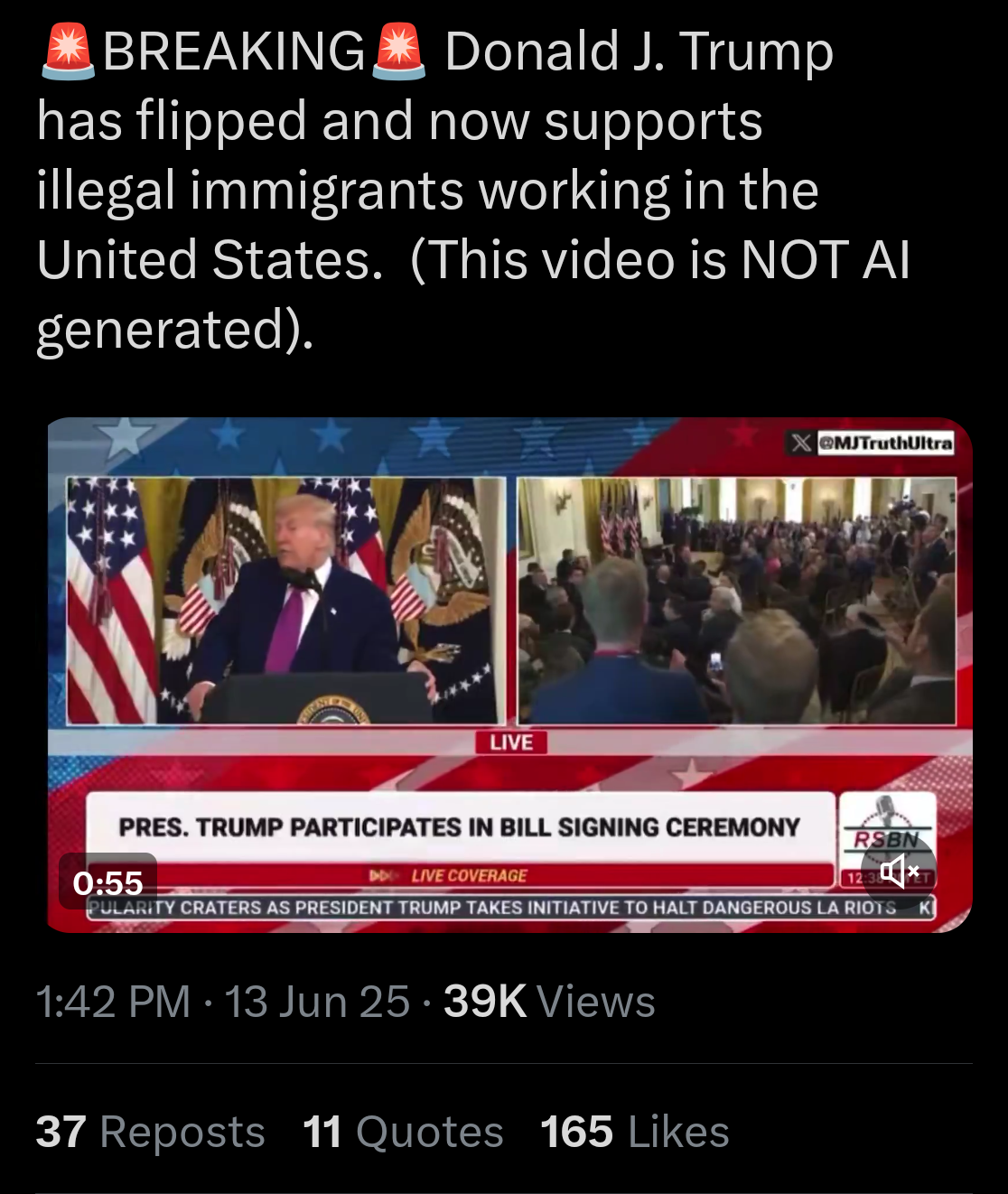The width and height of the screenshot is (1008, 1194).
Task: Play the embedded RSBN video
Action: pyautogui.click(x=510, y=675)
